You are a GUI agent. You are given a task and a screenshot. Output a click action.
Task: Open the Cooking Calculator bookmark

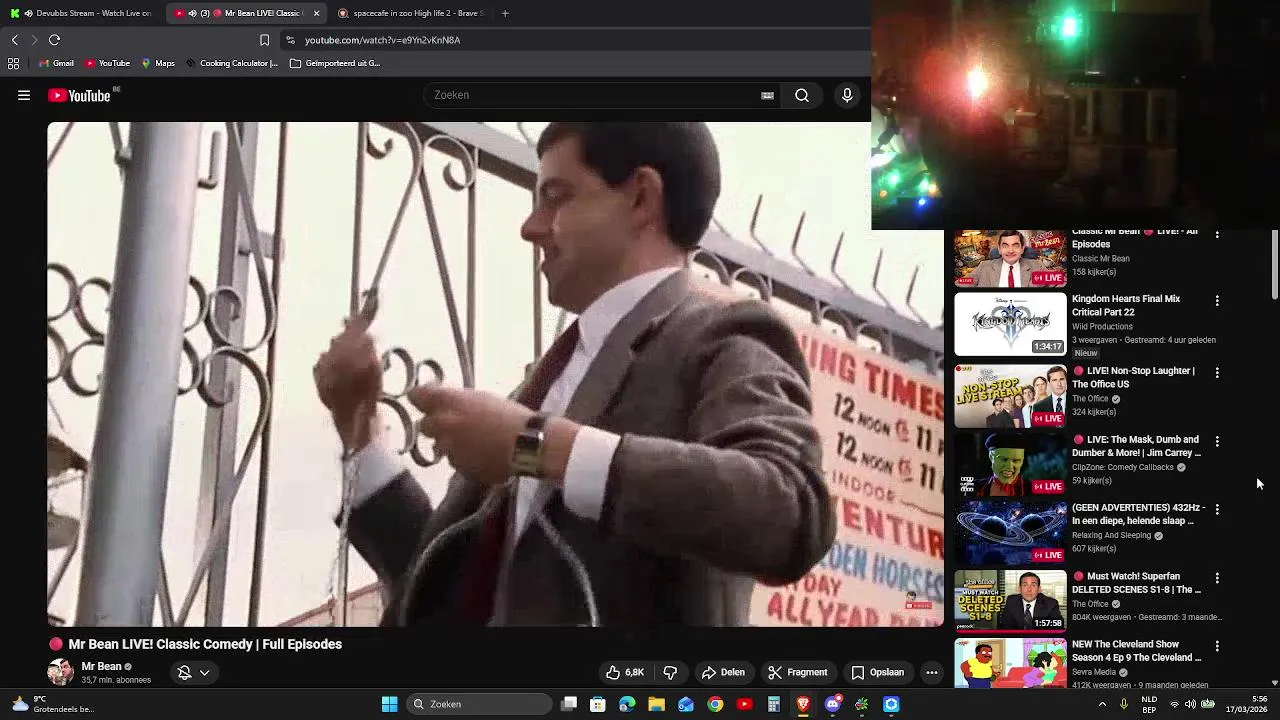tap(231, 63)
